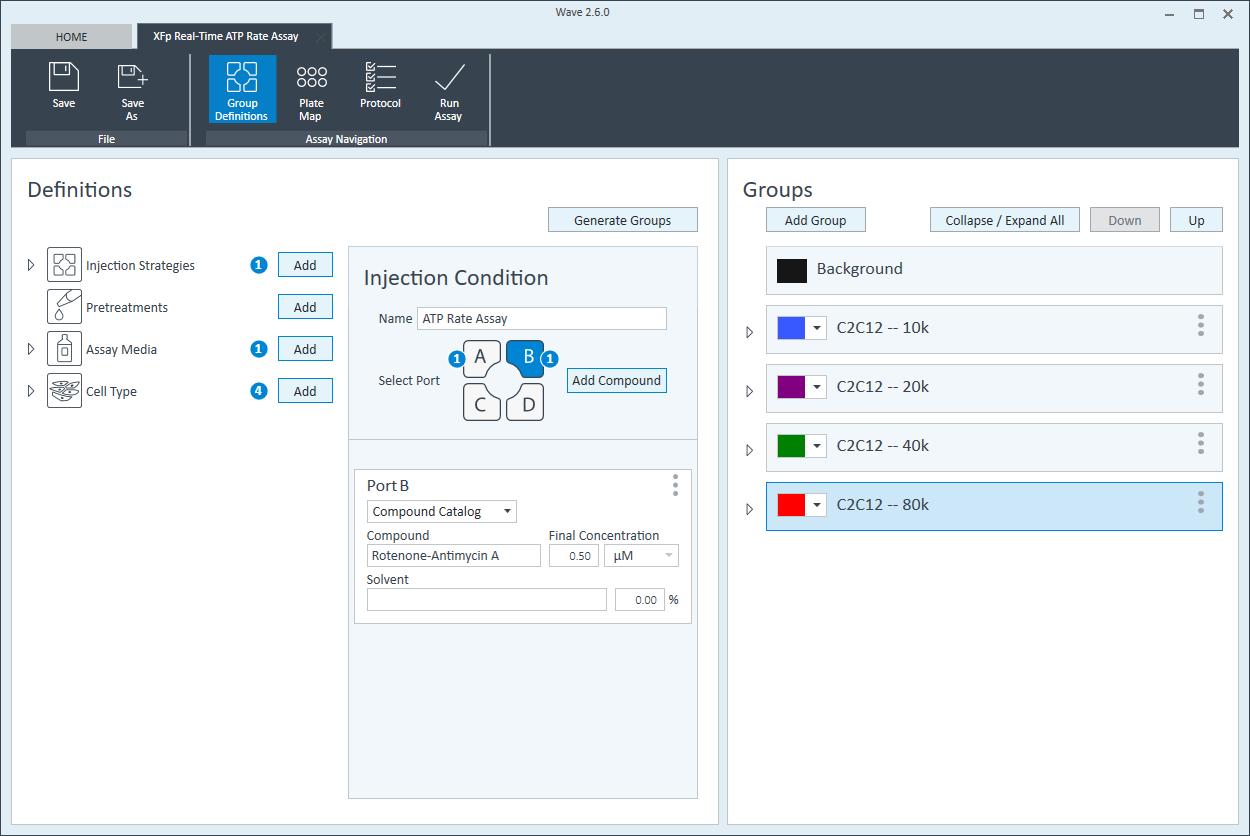Click the Generate Groups button

coord(622,220)
